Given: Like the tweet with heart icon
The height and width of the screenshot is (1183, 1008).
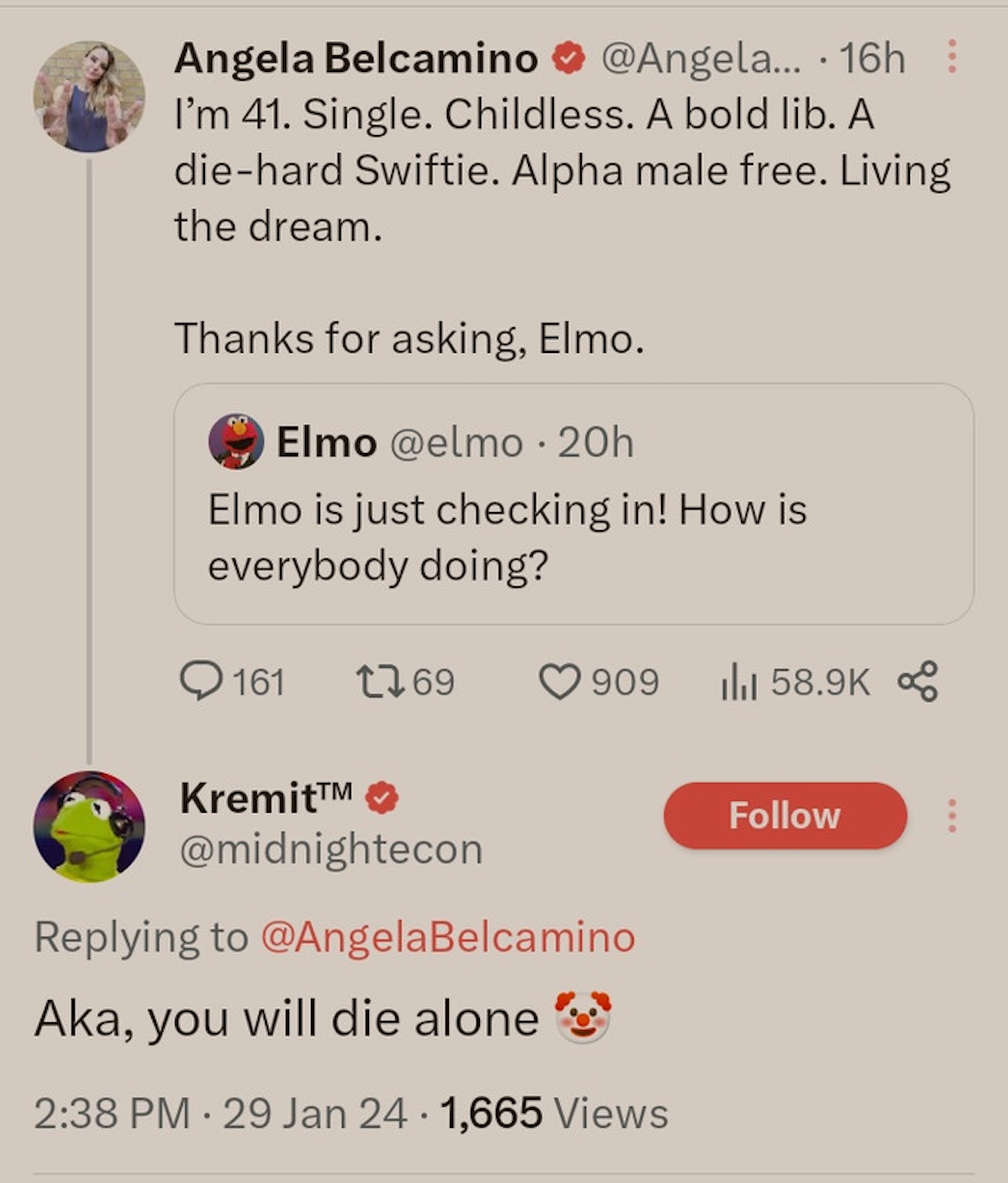Looking at the screenshot, I should pyautogui.click(x=559, y=681).
